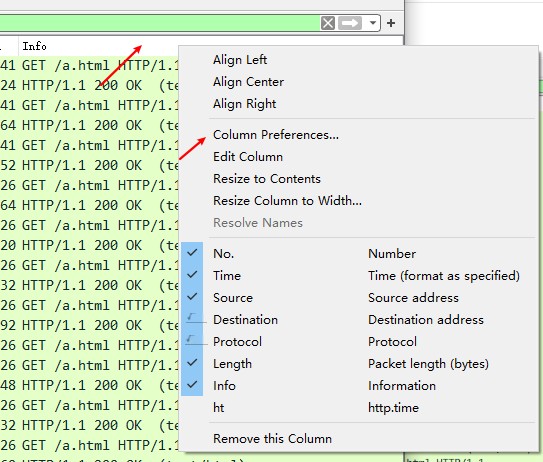Add a filter button with plus icon

click(x=391, y=23)
